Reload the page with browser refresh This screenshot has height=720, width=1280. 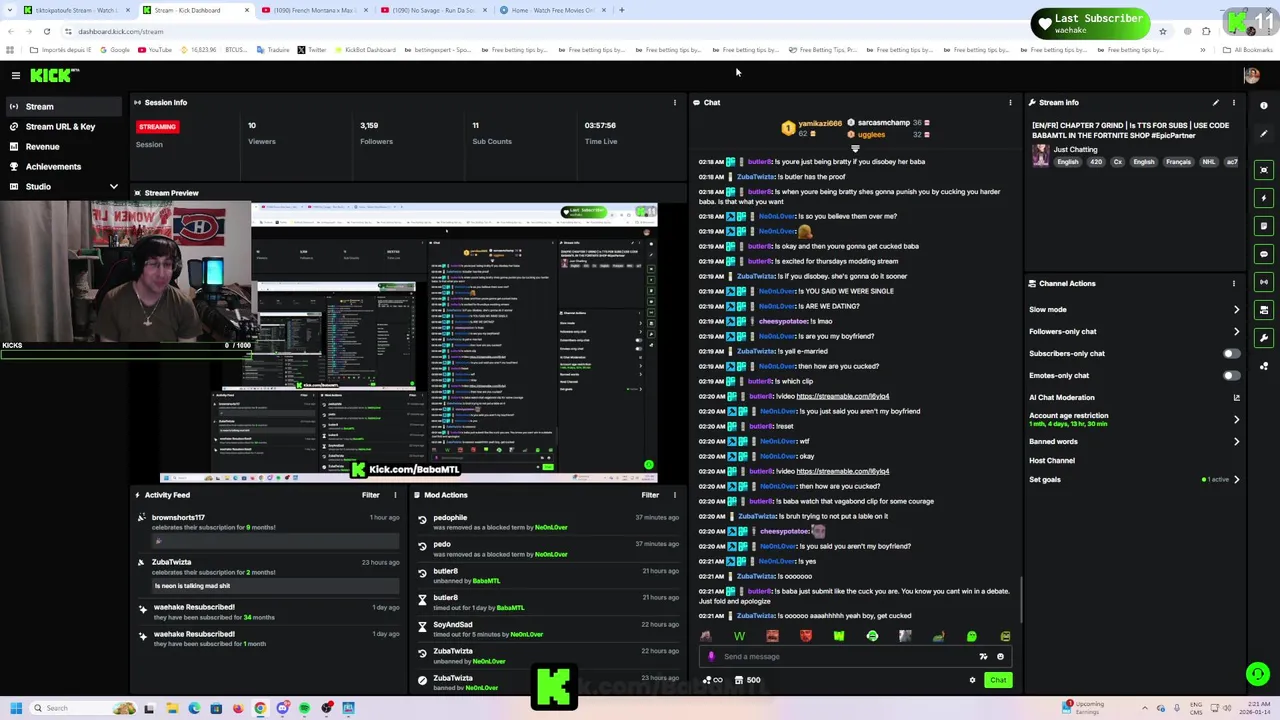pos(46,31)
